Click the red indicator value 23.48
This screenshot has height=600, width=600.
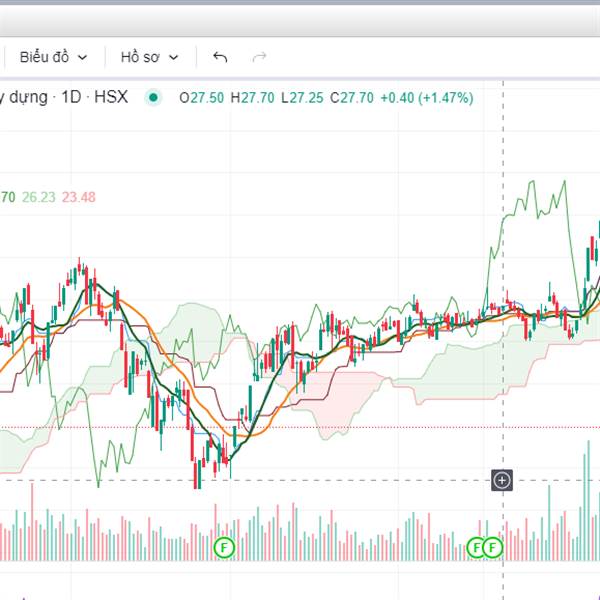78,197
